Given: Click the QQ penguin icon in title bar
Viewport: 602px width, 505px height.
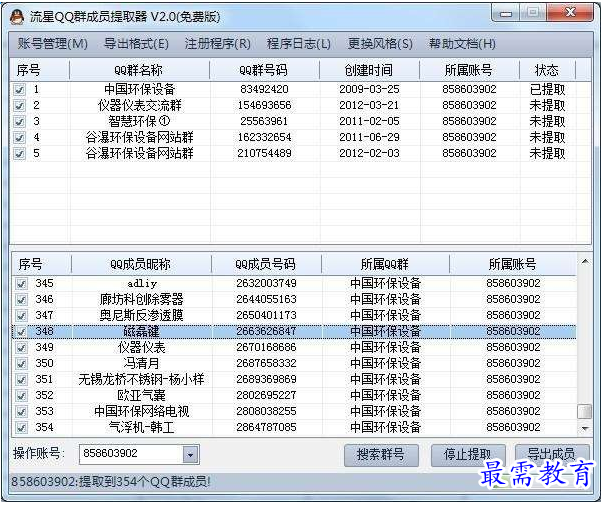Looking at the screenshot, I should coord(17,17).
